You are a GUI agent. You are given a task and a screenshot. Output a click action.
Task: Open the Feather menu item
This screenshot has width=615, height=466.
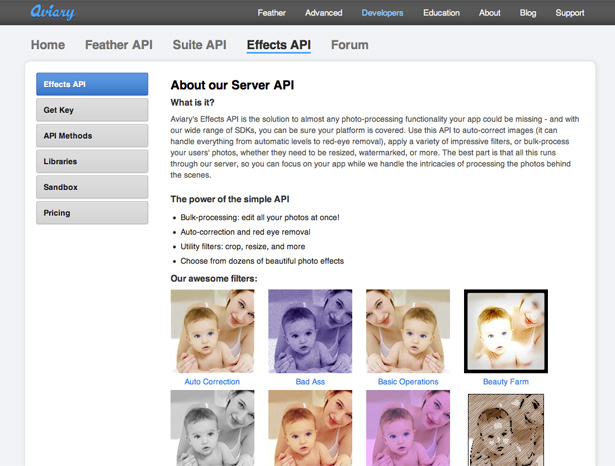click(271, 13)
